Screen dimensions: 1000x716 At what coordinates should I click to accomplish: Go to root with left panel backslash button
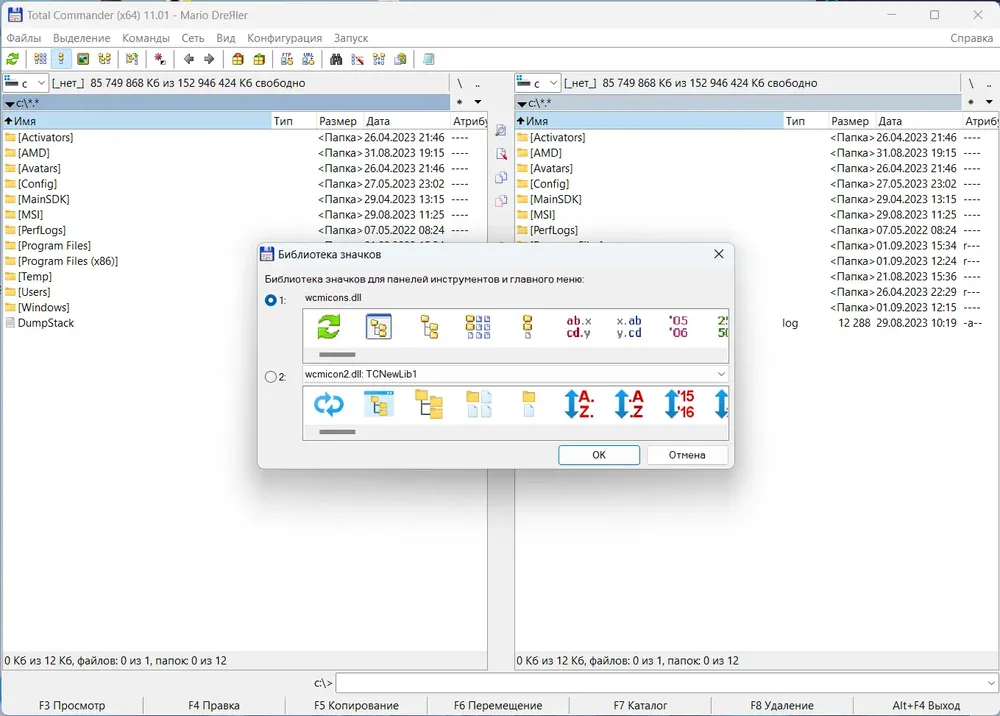coord(459,84)
